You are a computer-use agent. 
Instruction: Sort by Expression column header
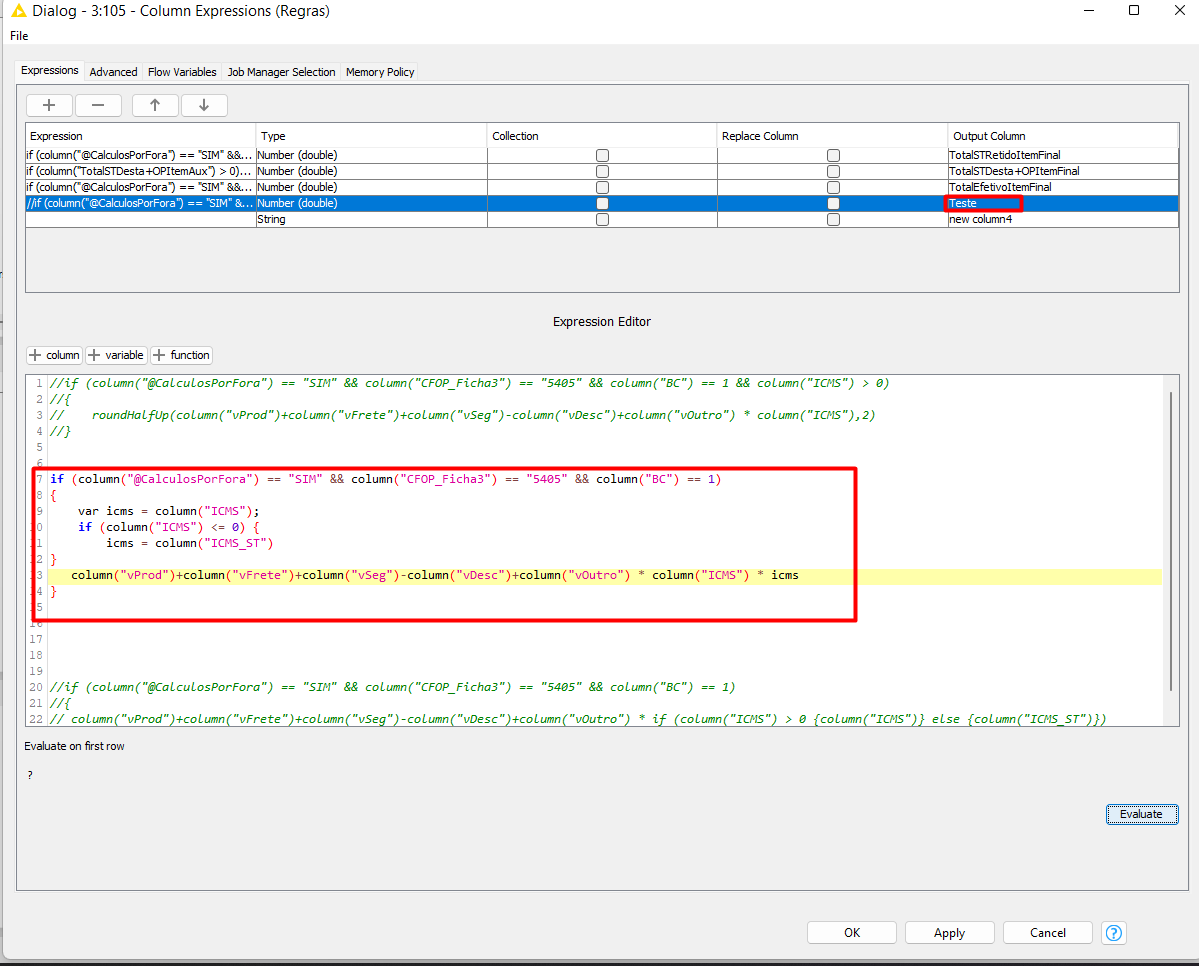click(141, 136)
